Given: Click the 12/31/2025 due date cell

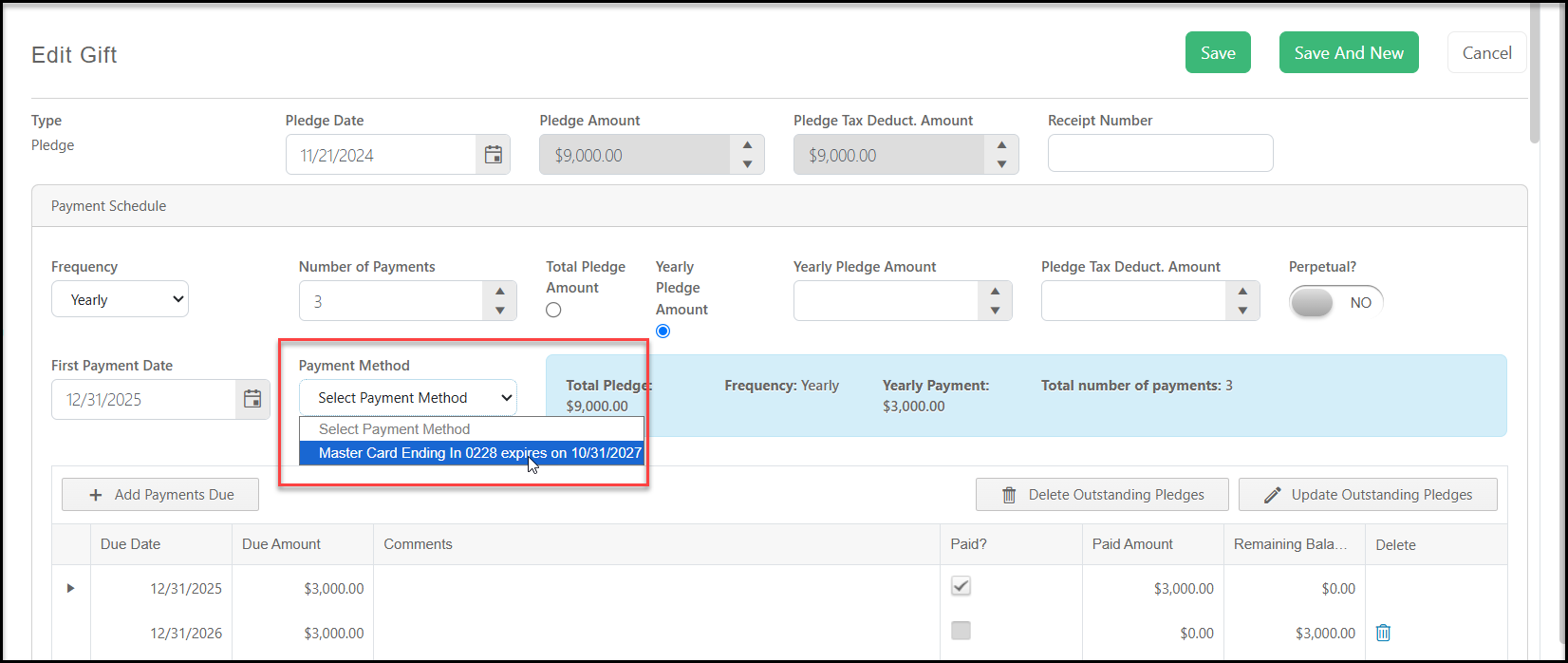Looking at the screenshot, I should click(x=161, y=588).
